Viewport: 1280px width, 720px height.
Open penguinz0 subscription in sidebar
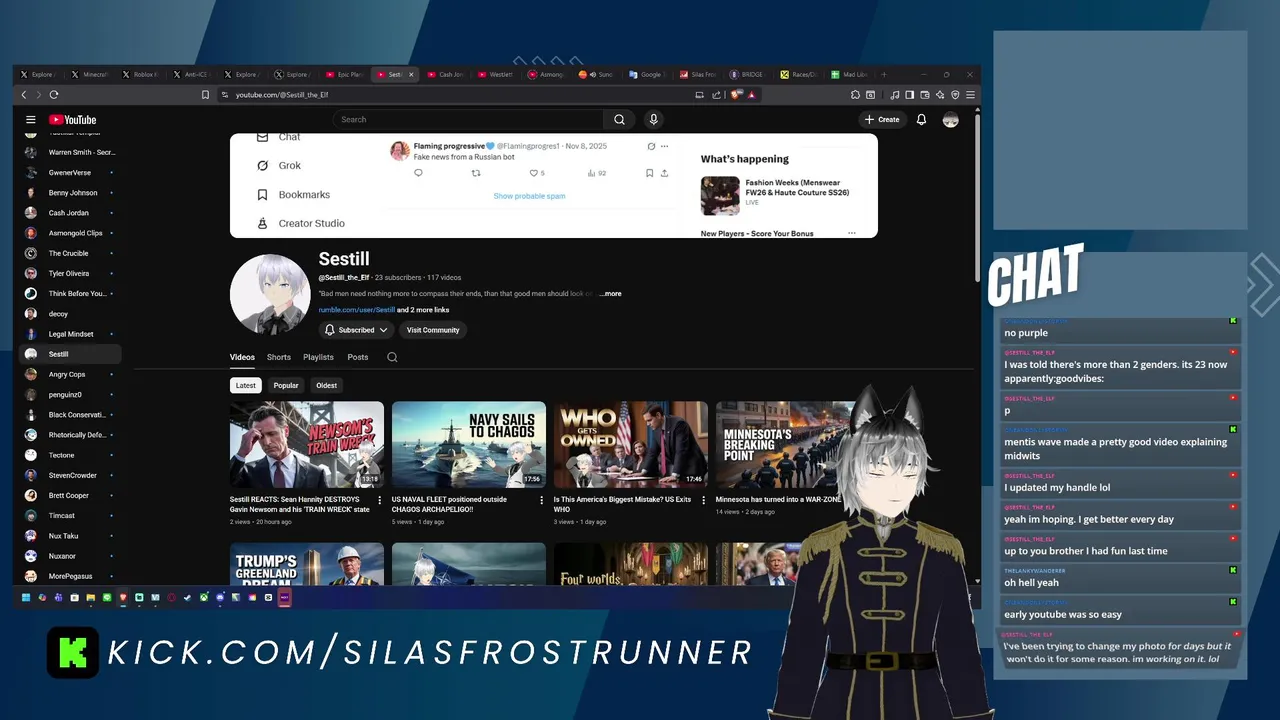coord(70,394)
